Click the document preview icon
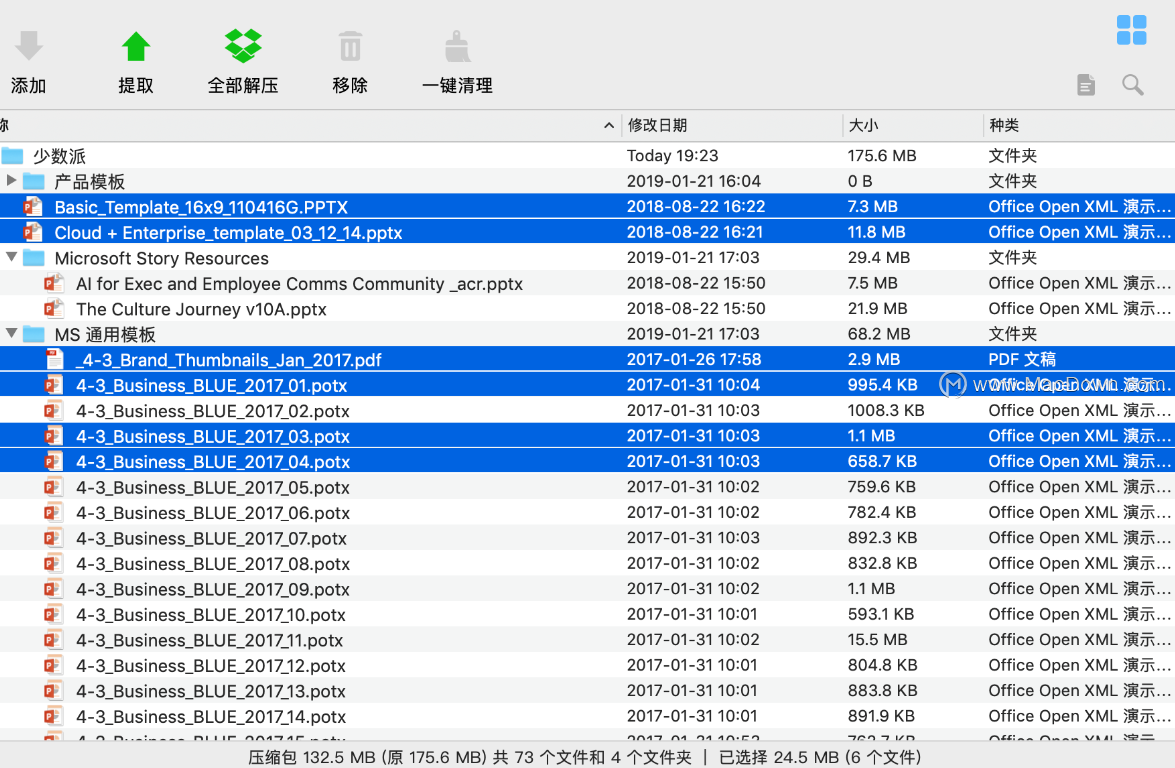The image size is (1175, 768). click(x=1086, y=85)
